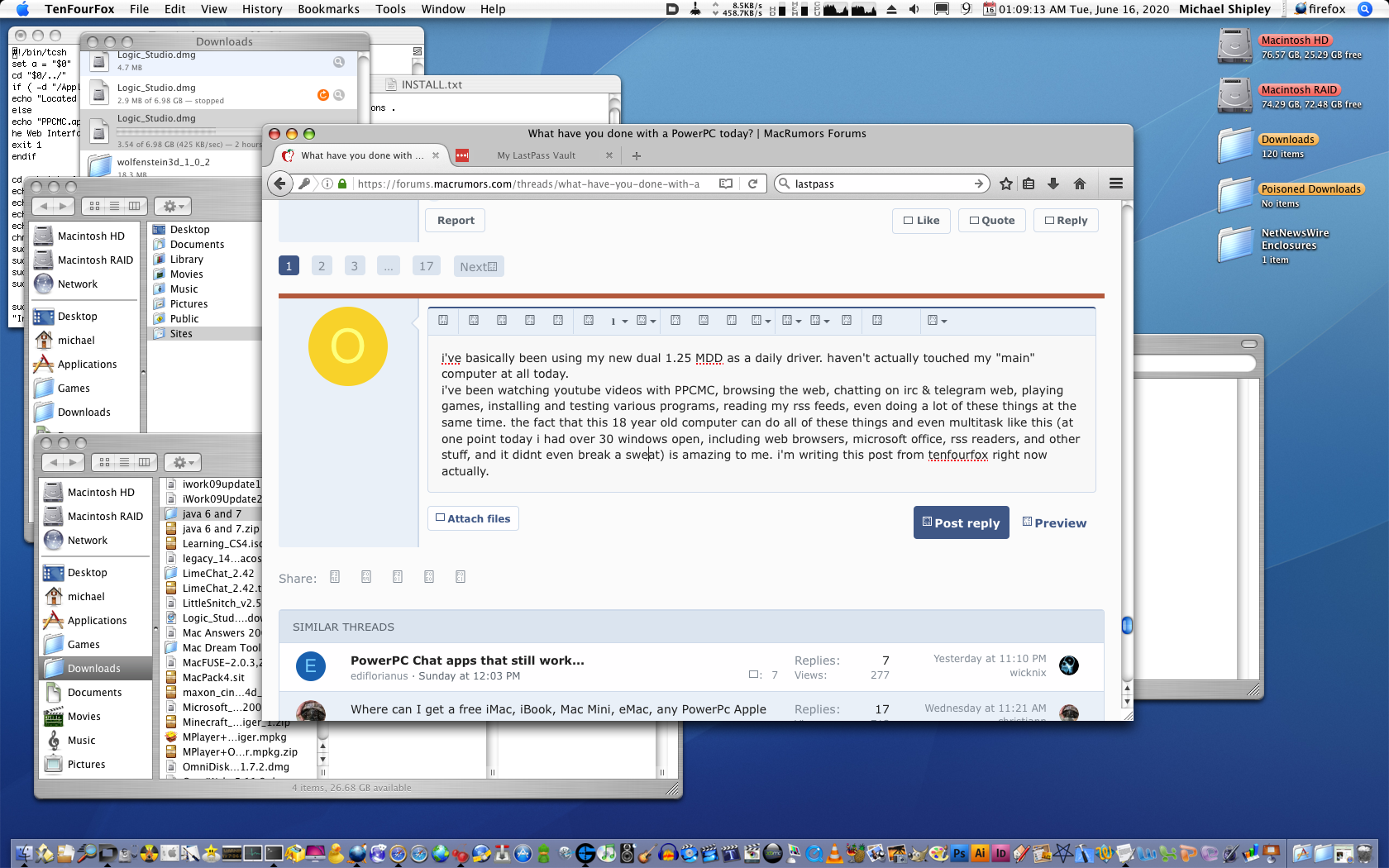This screenshot has height=868, width=1389.
Task: Go to thread page 17
Action: [426, 266]
